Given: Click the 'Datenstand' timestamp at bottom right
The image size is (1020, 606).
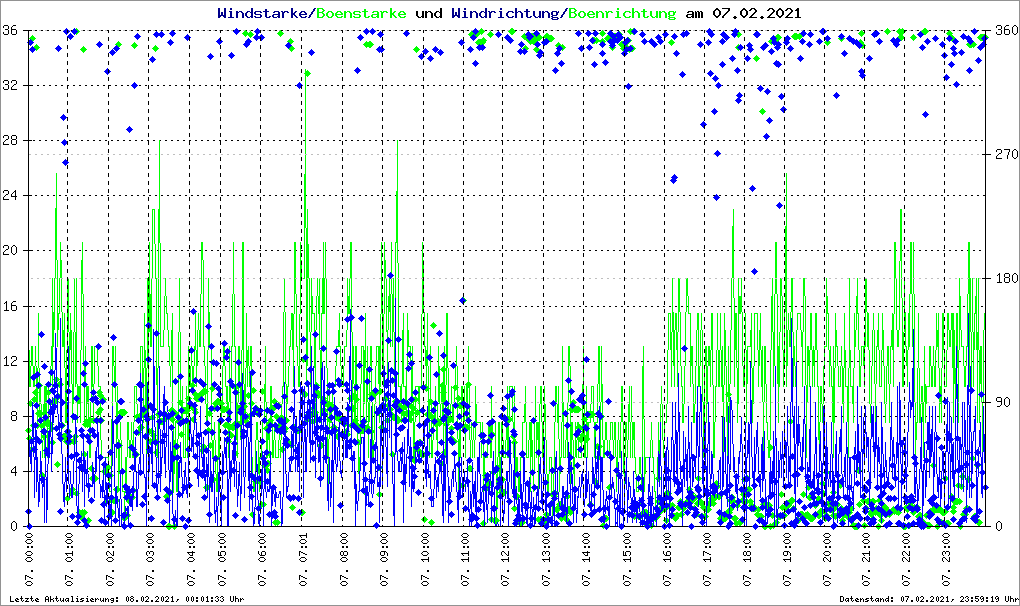Looking at the screenshot, I should (927, 599).
